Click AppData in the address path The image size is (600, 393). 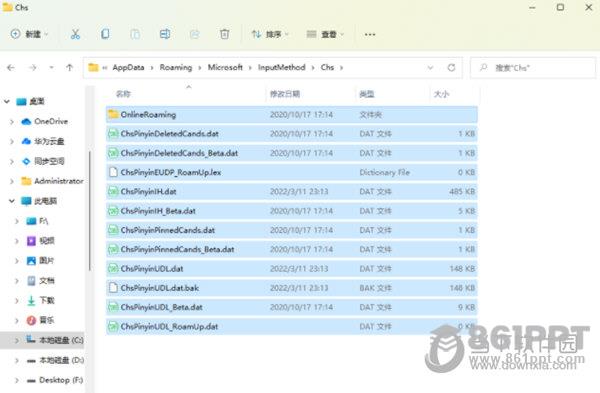pyautogui.click(x=128, y=67)
